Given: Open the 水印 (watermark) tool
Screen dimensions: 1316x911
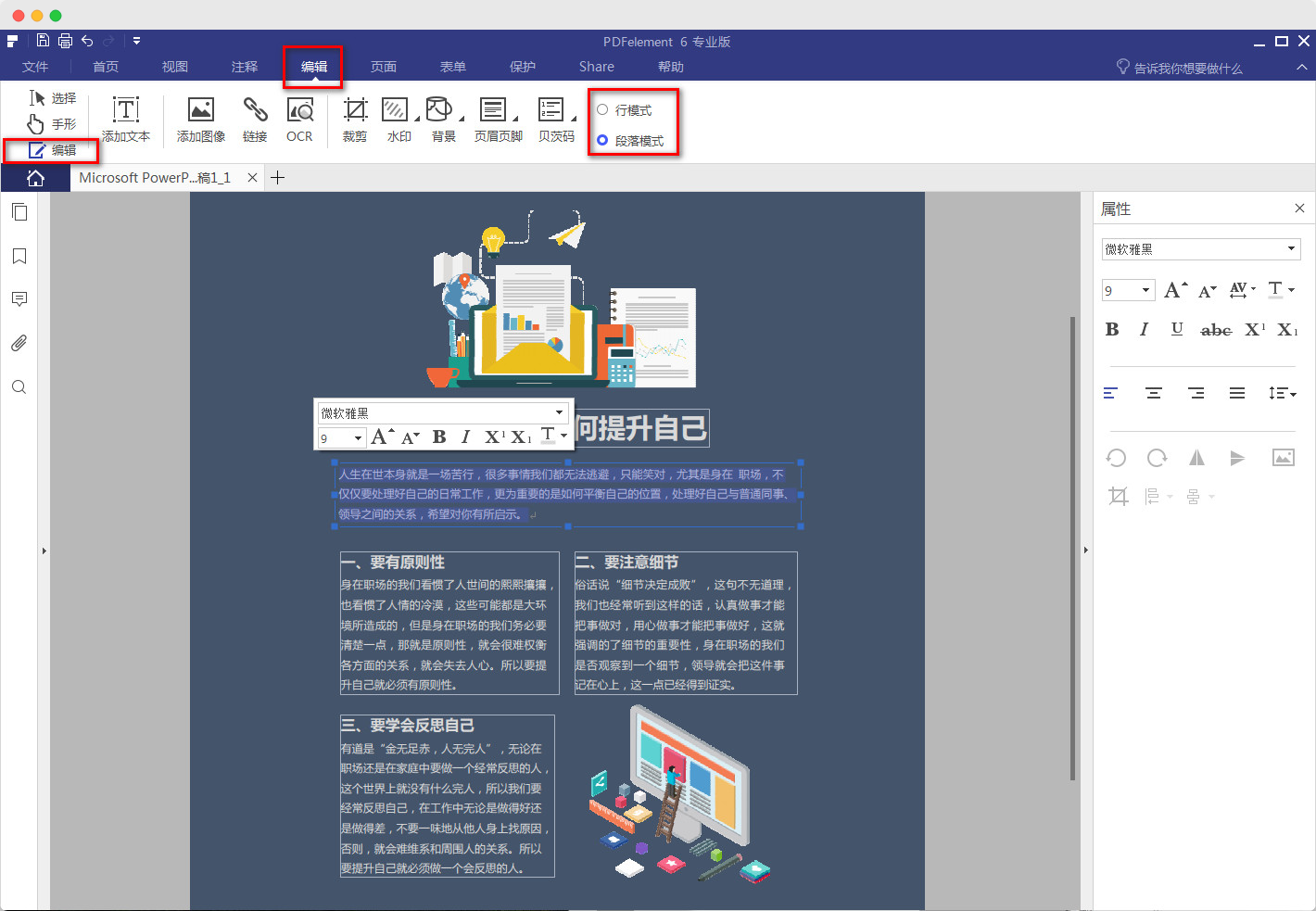Looking at the screenshot, I should [399, 119].
